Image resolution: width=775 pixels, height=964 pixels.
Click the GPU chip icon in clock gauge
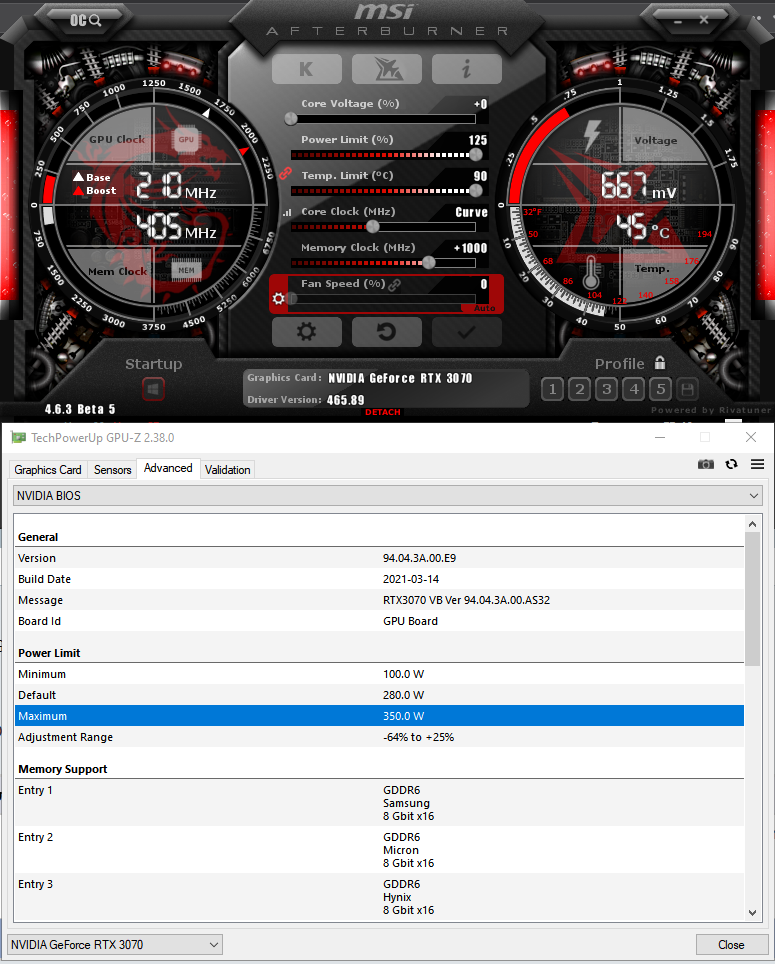coord(186,140)
